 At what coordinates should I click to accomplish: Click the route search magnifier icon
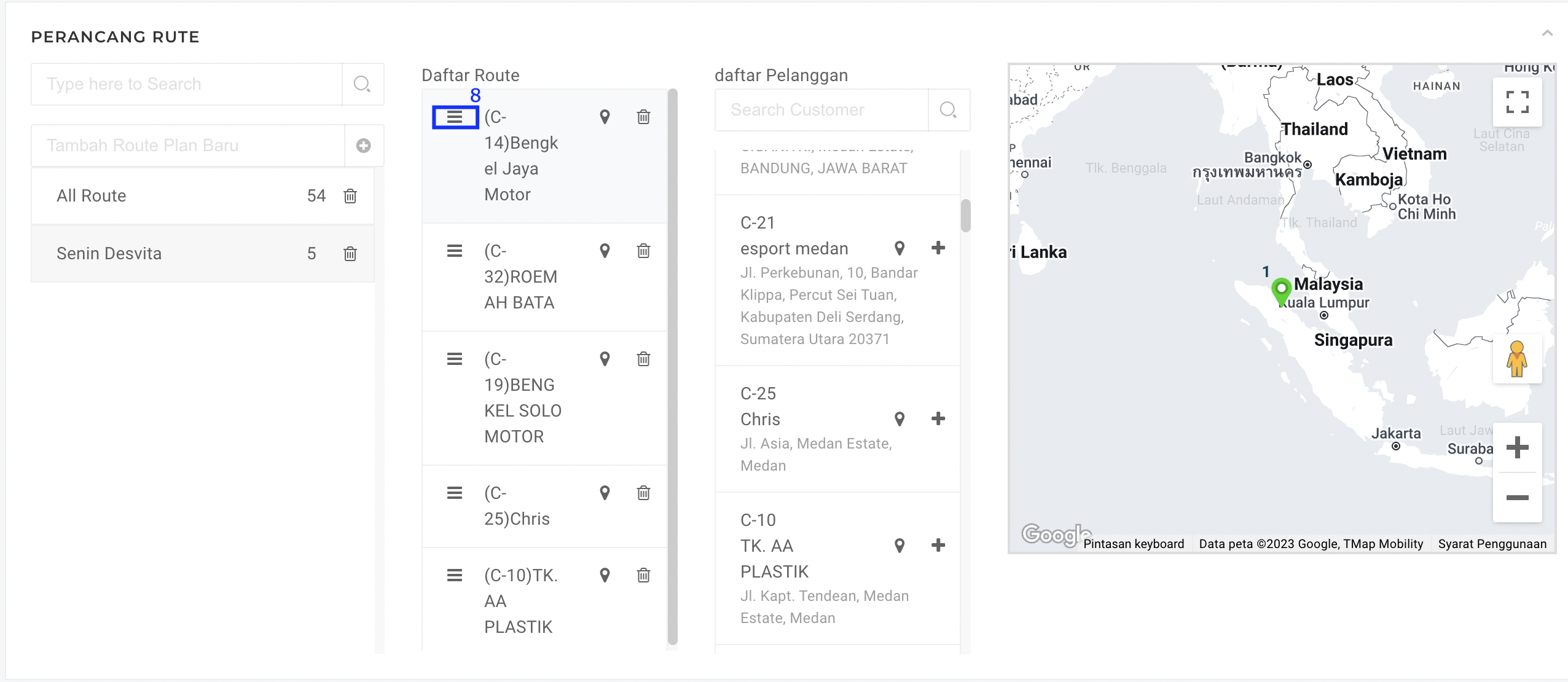[x=362, y=84]
